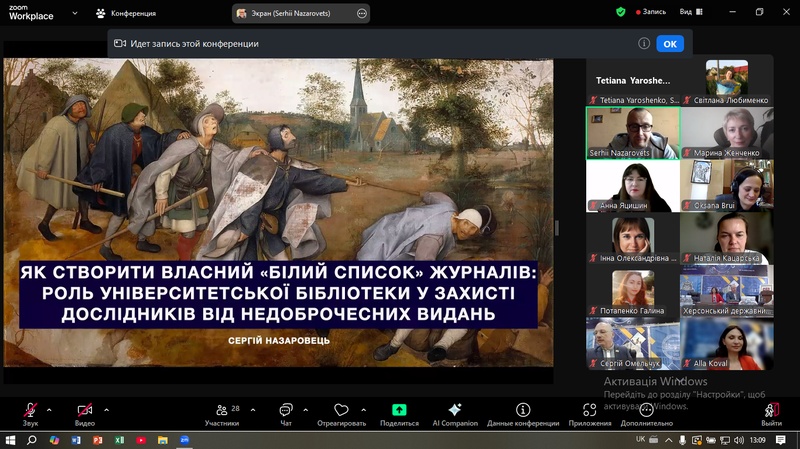Image resolution: width=800 pixels, height=449 pixels.
Task: Select Serhii Nazarovets video thumbnail
Action: pyautogui.click(x=633, y=133)
